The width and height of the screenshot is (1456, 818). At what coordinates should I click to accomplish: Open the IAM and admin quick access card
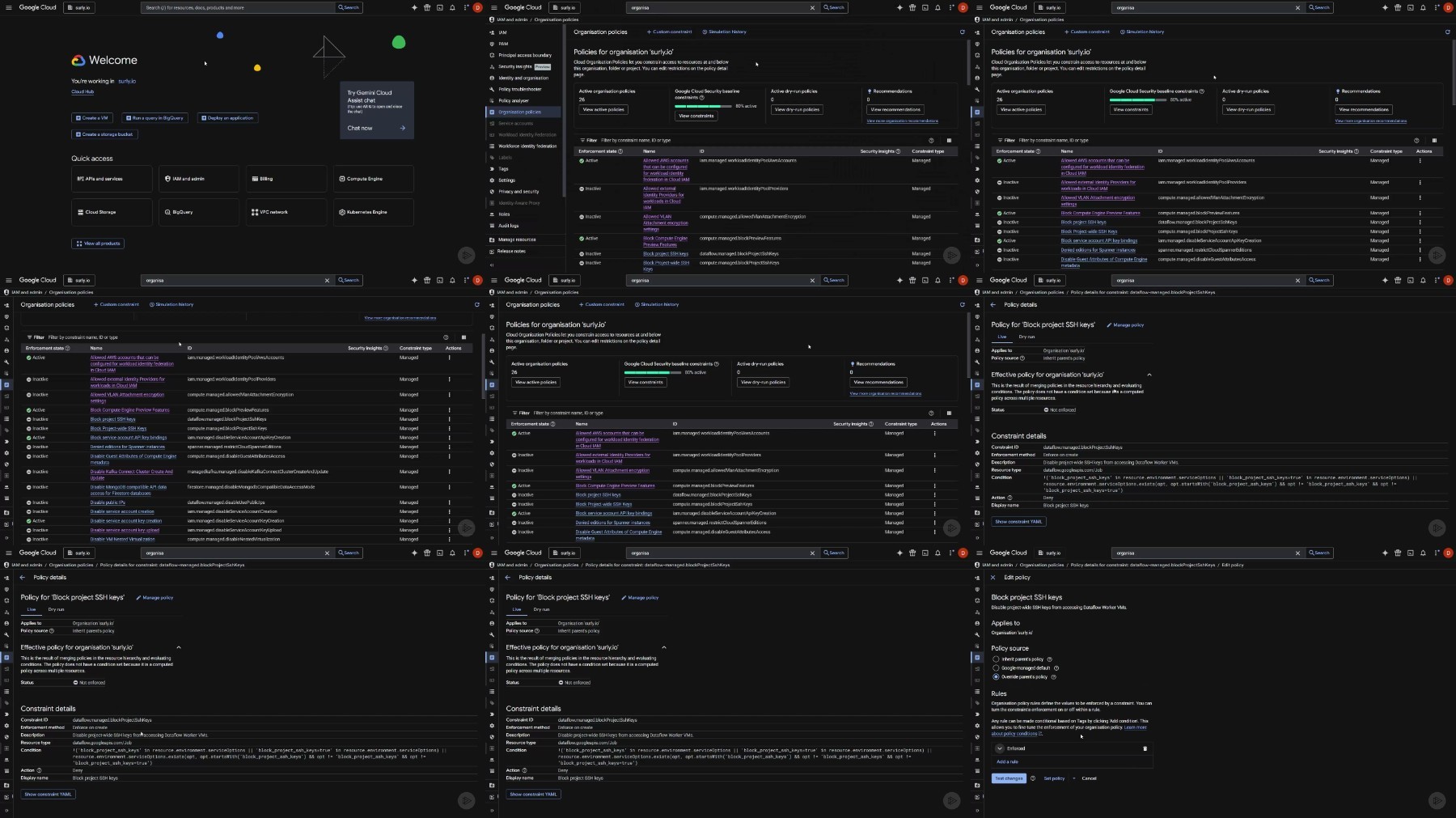pos(199,179)
